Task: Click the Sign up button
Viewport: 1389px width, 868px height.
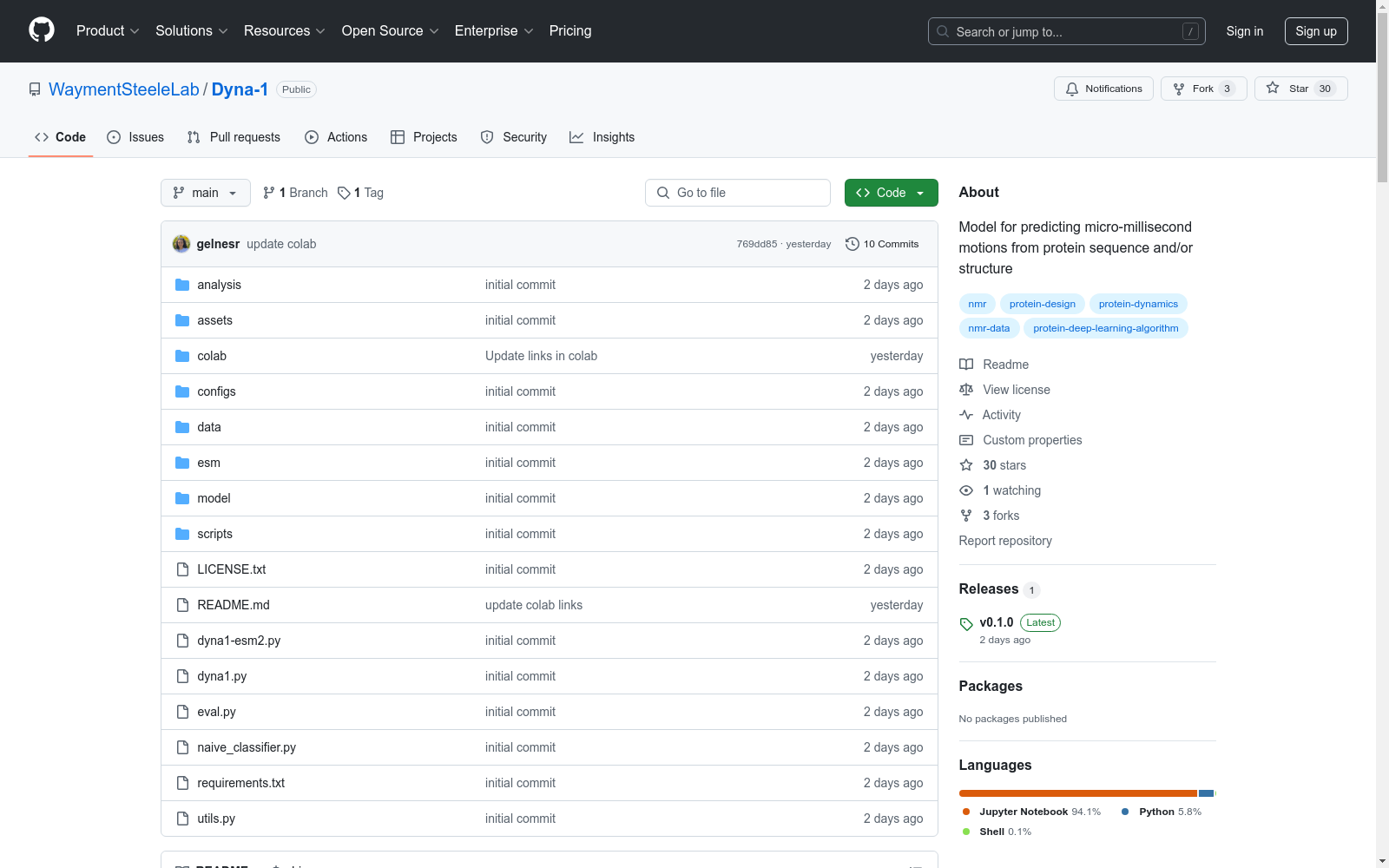Action: point(1316,31)
